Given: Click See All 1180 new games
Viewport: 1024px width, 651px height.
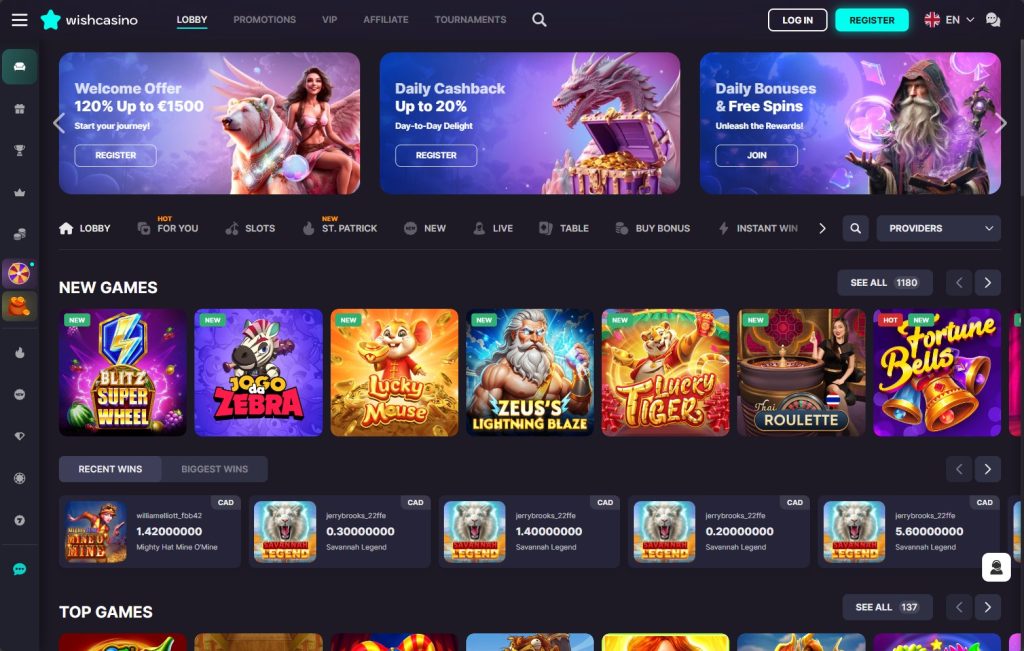Looking at the screenshot, I should pyautogui.click(x=885, y=283).
